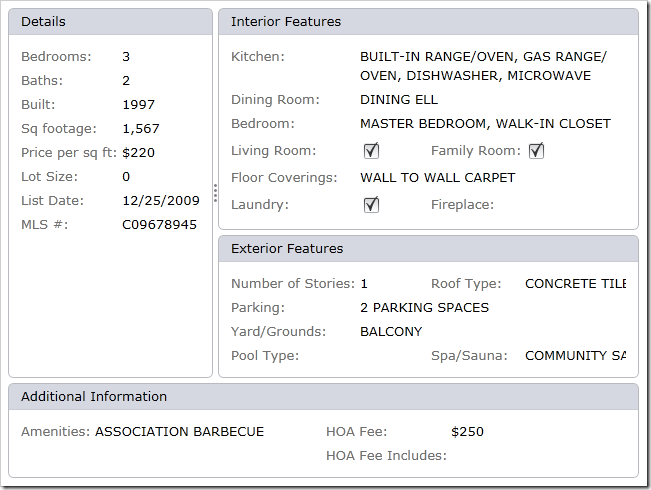This screenshot has width=651, height=490.
Task: Collapse the Interior Features panel header
Action: 428,22
